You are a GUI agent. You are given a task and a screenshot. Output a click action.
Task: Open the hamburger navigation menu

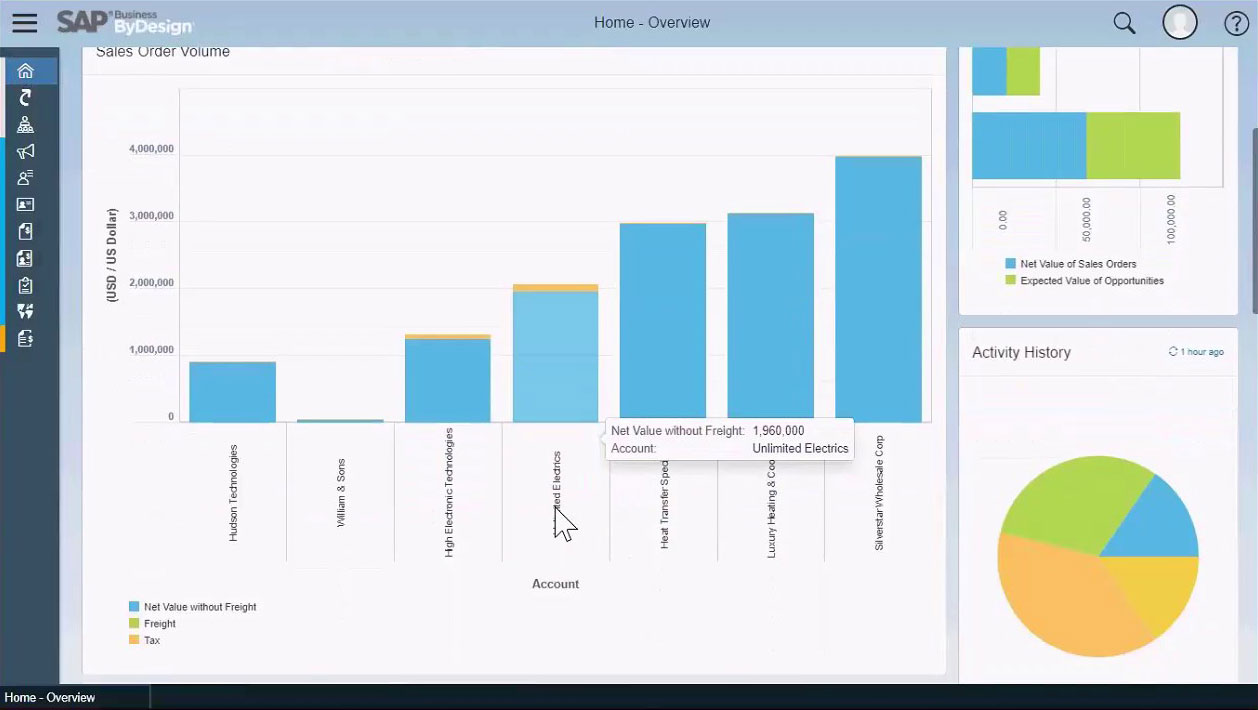tap(24, 23)
